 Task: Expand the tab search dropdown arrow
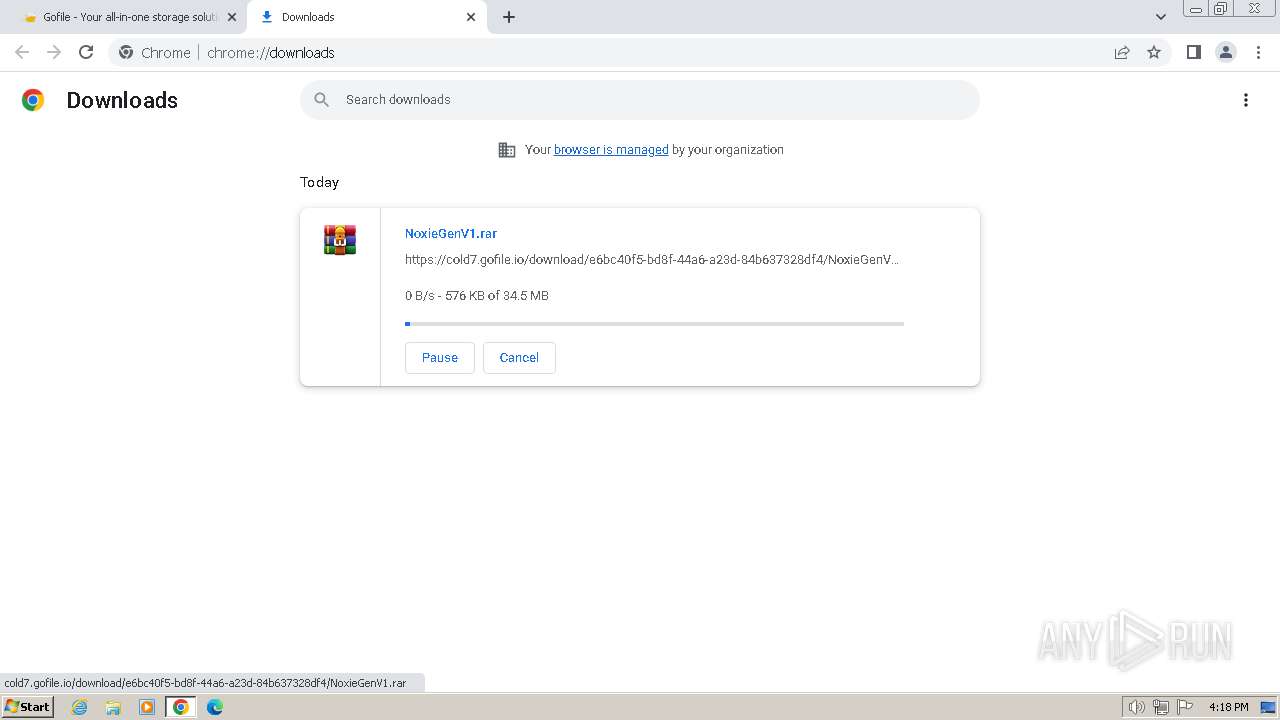tap(1161, 17)
